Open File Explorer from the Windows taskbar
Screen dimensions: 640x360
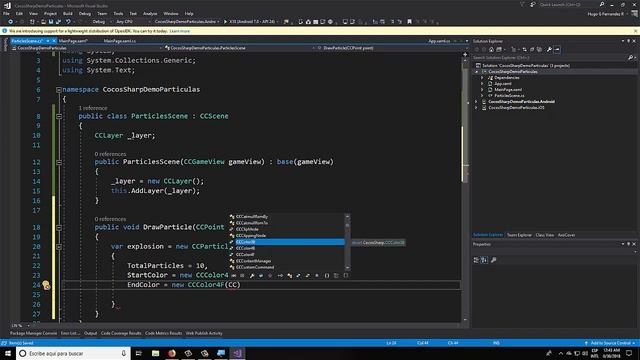[x=156, y=353]
